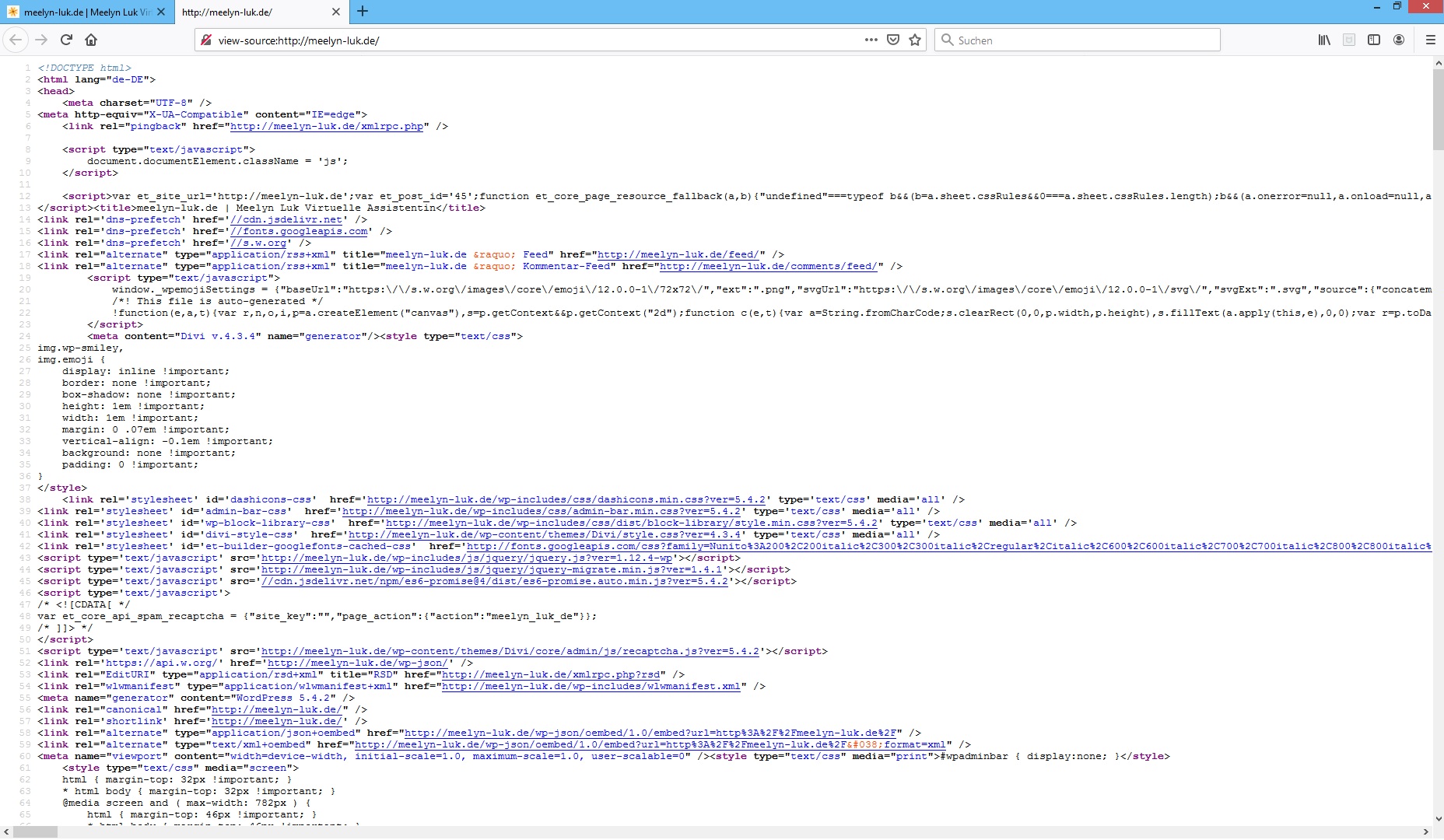Close the meelyn-luk.de Virtuelle tab
This screenshot has height=840, width=1444.
[161, 12]
